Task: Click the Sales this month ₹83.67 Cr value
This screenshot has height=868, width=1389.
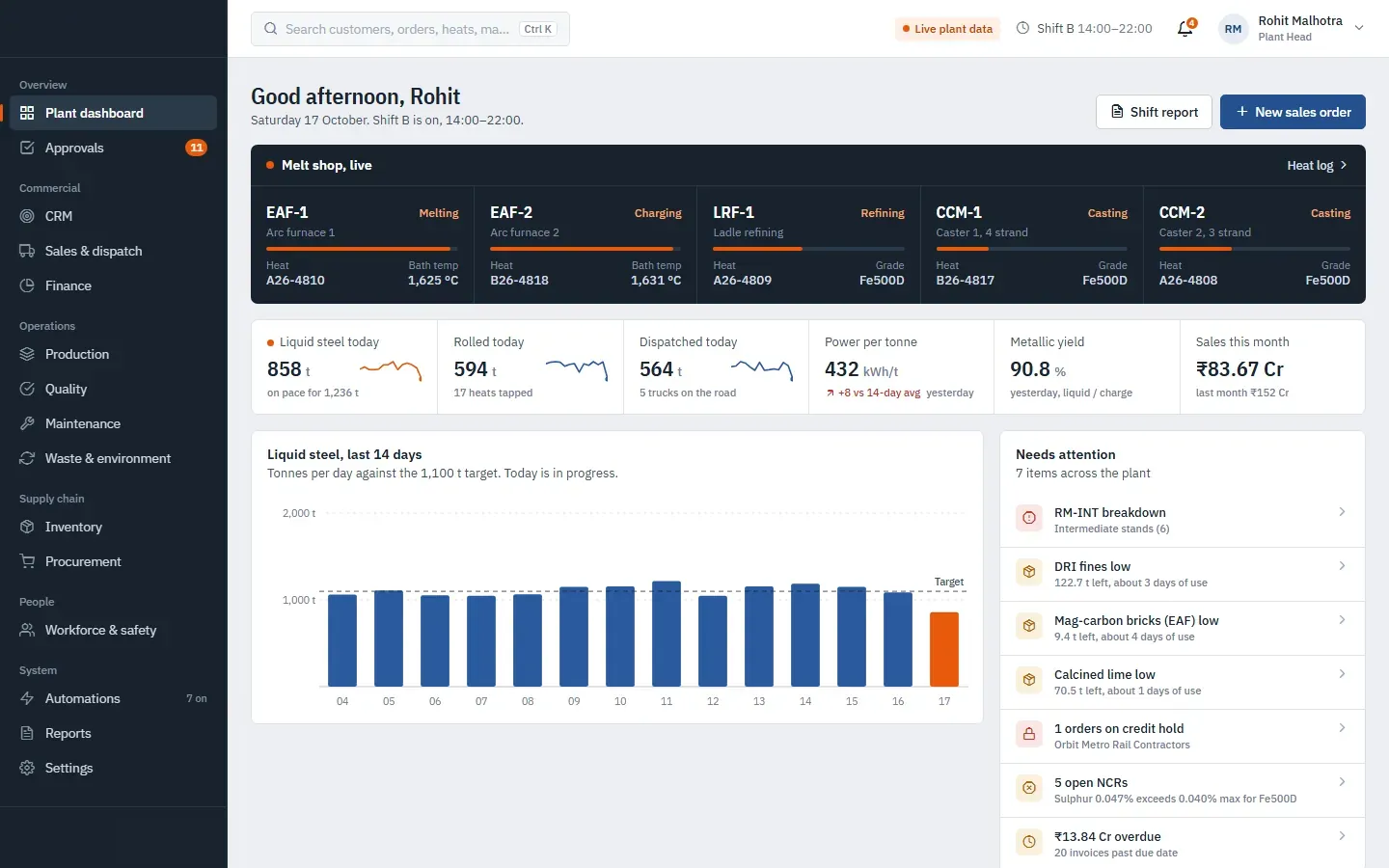Action: pyautogui.click(x=1239, y=369)
